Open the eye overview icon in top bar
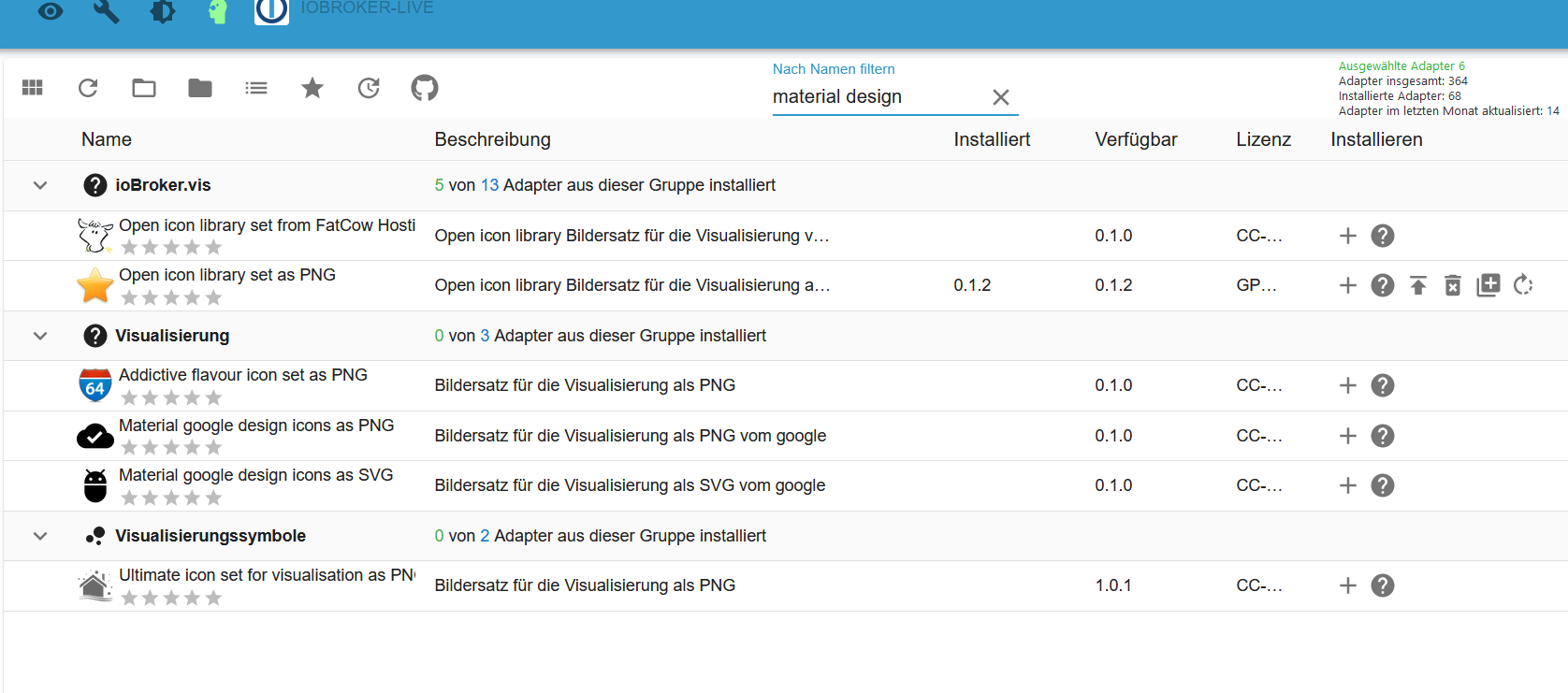The image size is (1568, 693). (51, 11)
